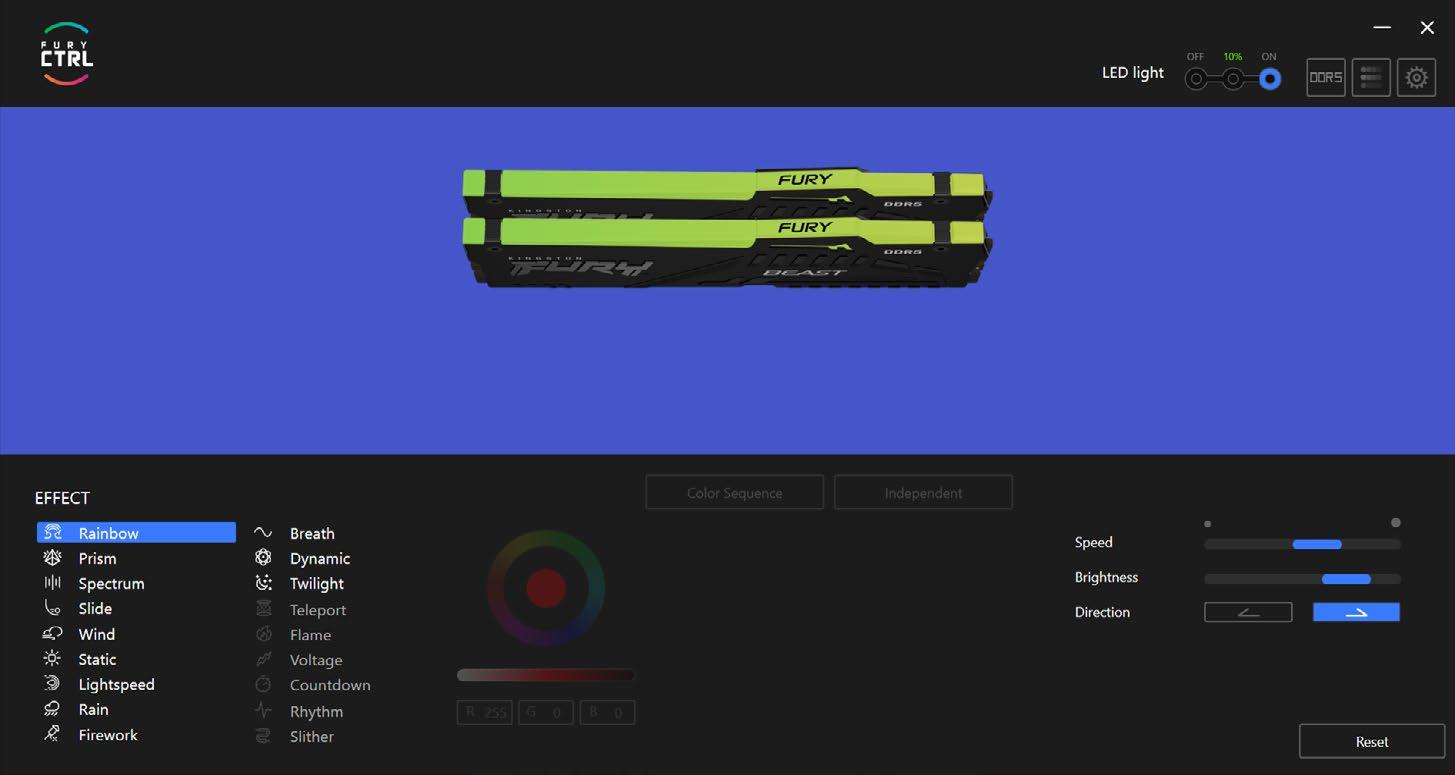Click the Color Sequence button

pos(735,492)
